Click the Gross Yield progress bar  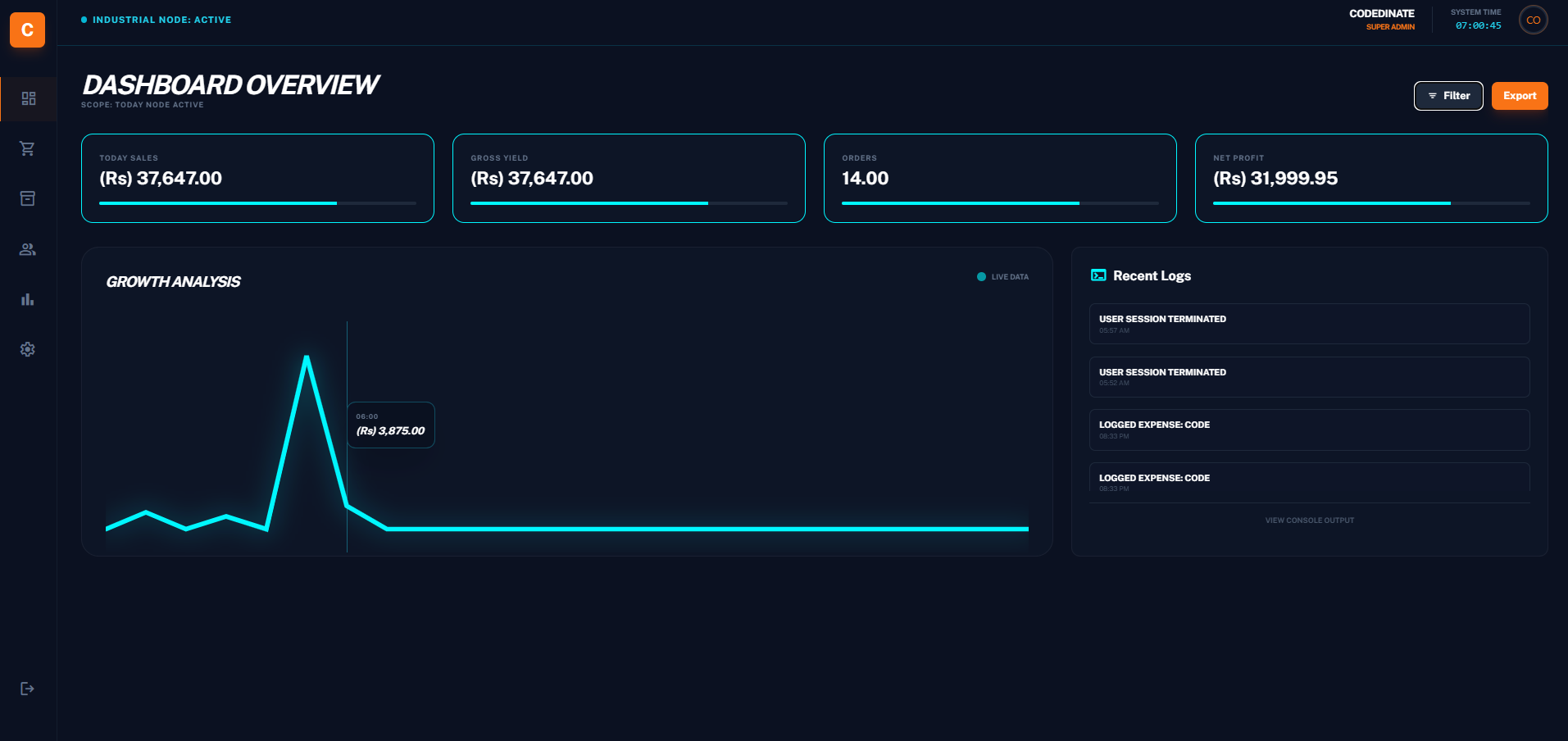(x=629, y=202)
